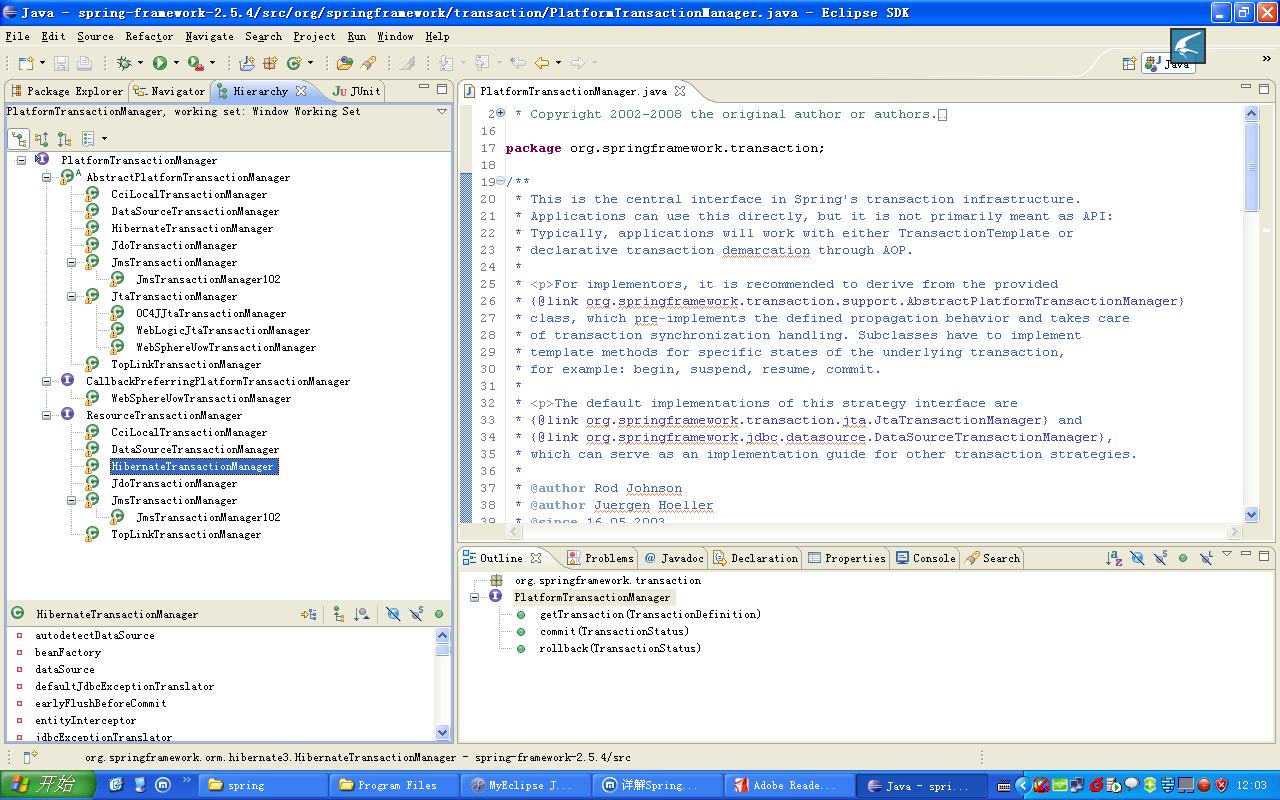Click the New Java Package icon
Viewport: 1280px width, 800px height.
click(270, 63)
